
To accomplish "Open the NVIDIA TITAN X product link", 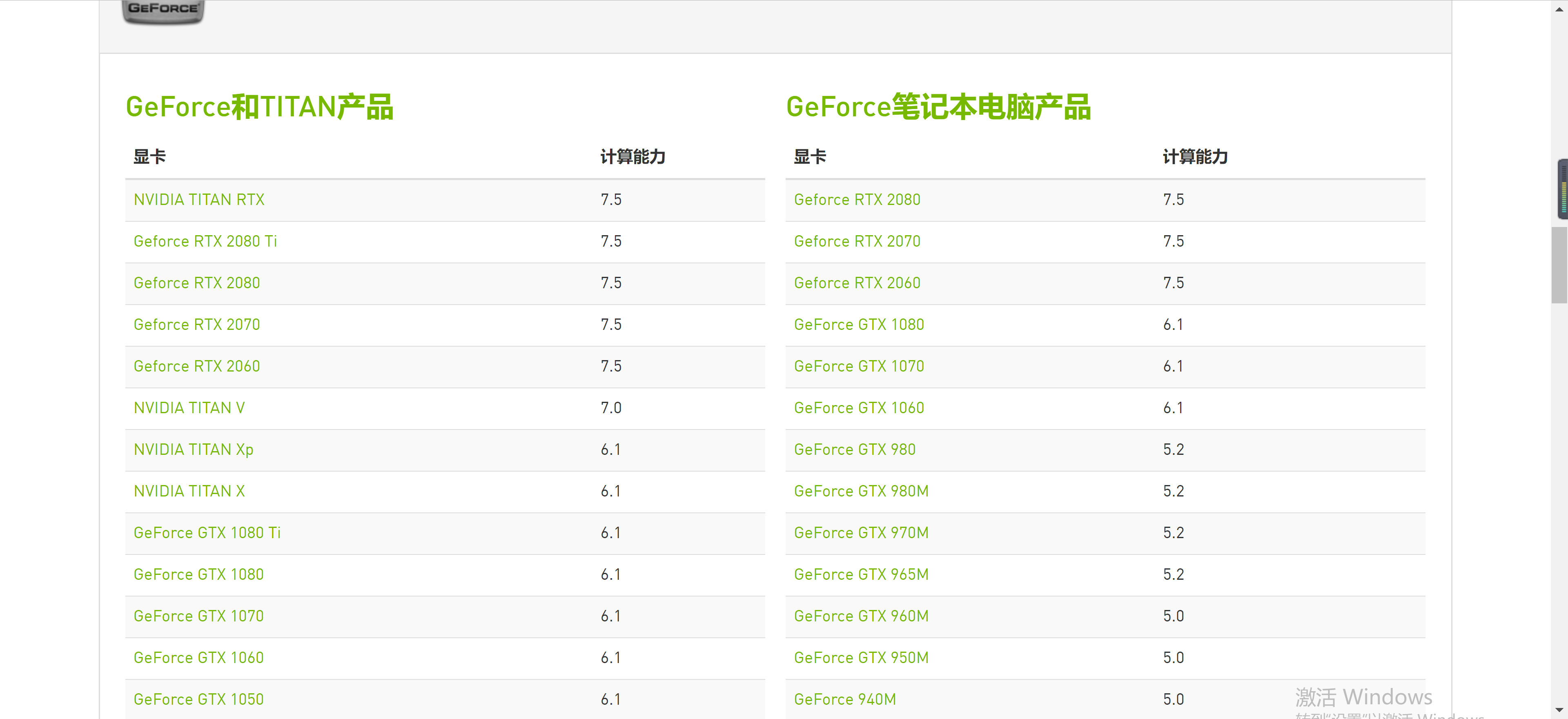I will click(x=189, y=491).
